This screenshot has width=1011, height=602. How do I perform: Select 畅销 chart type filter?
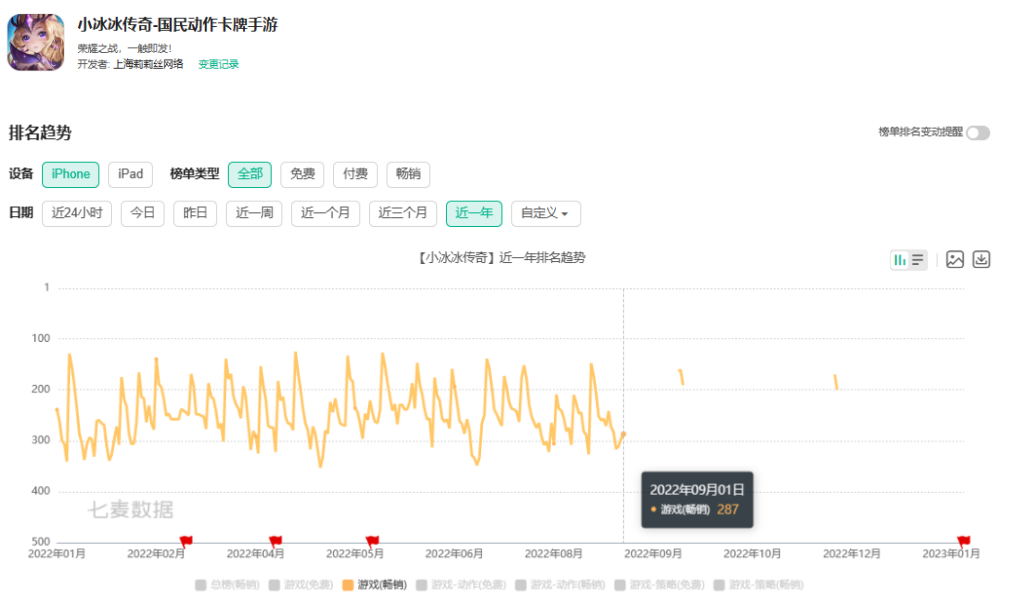(408, 175)
